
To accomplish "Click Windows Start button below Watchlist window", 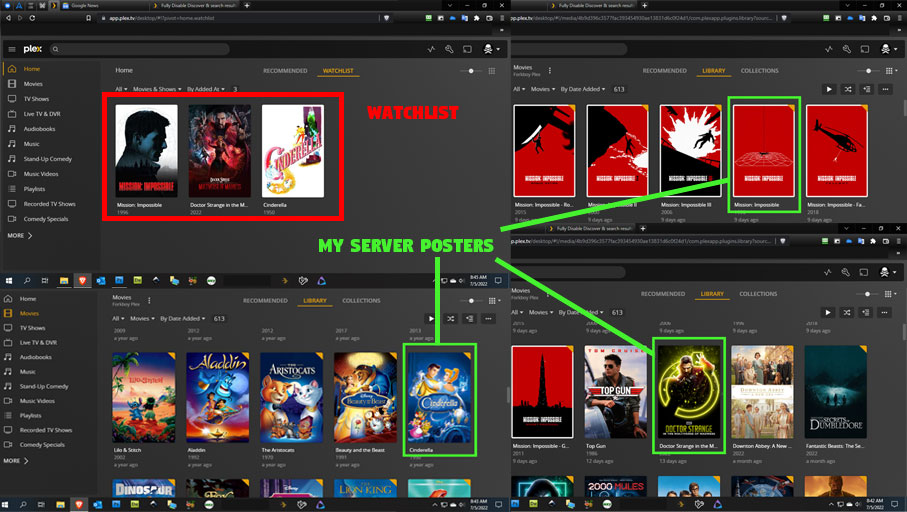I will click(9, 281).
